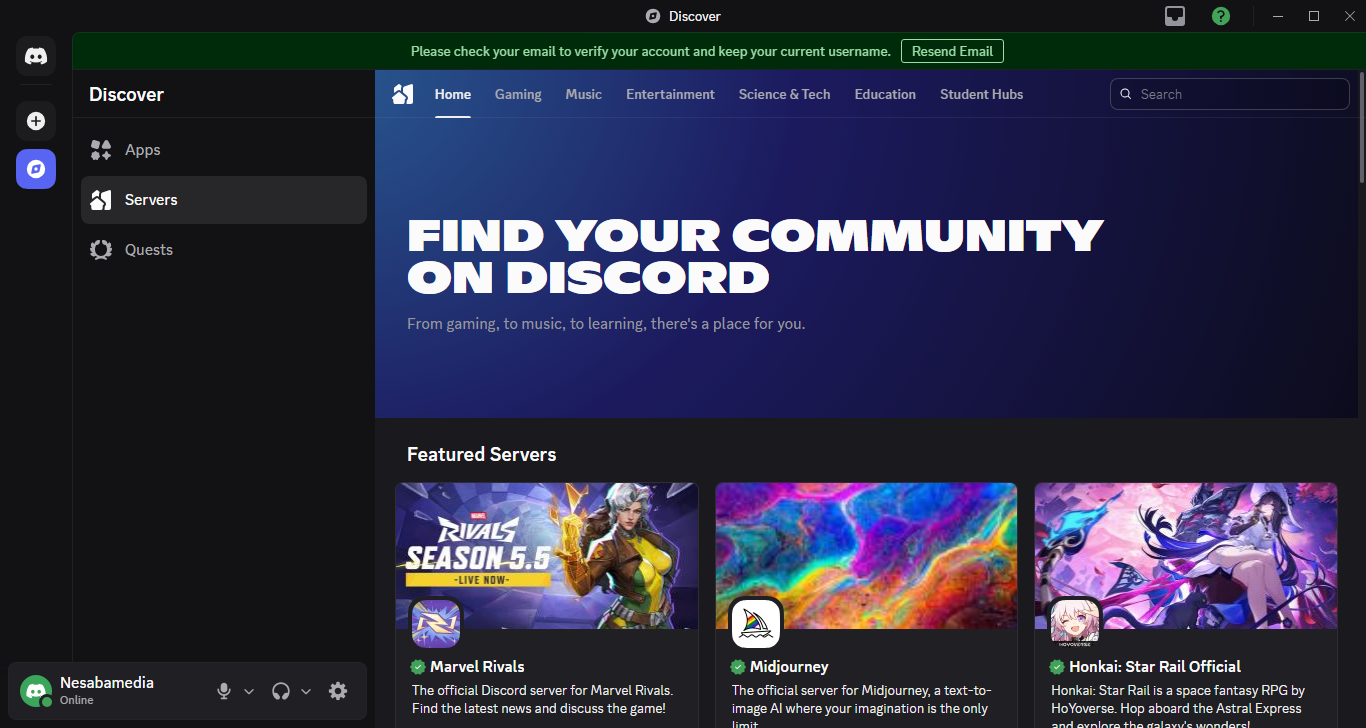This screenshot has height=728, width=1366.
Task: Select the Discover compass icon
Action: pos(36,169)
